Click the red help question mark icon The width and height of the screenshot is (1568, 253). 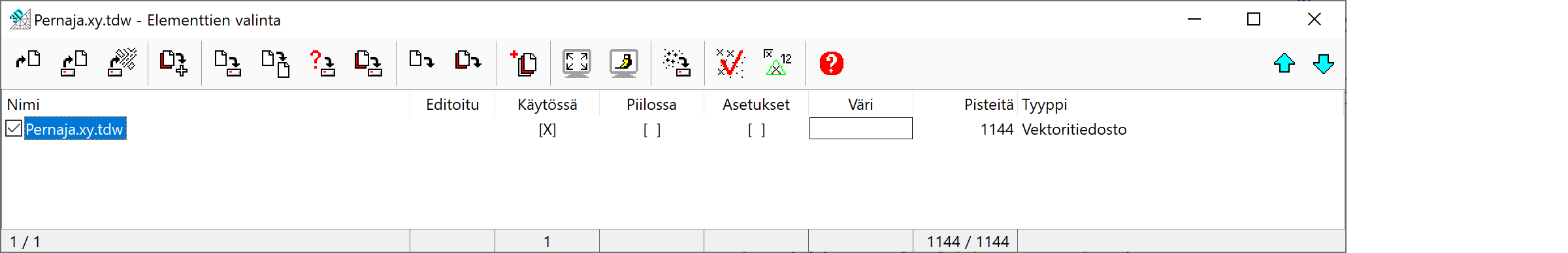pos(831,63)
